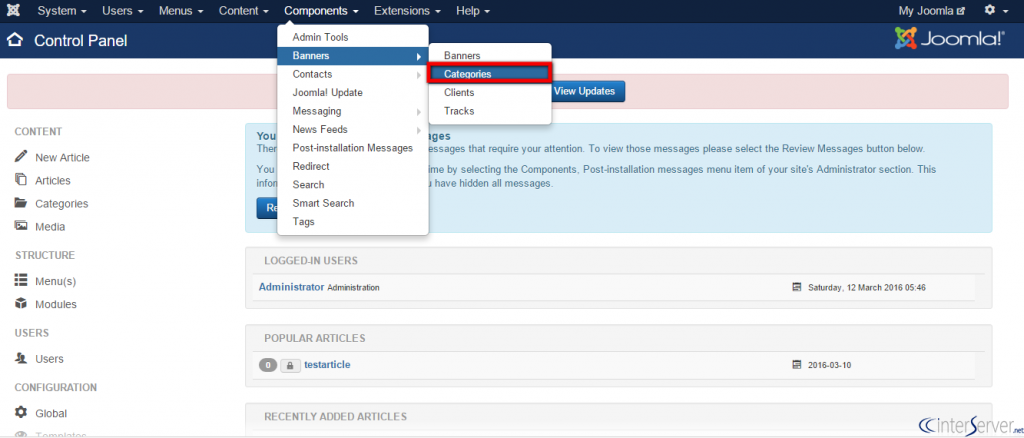Select Banners parent item in Components menu
This screenshot has width=1024, height=438.
pos(353,56)
